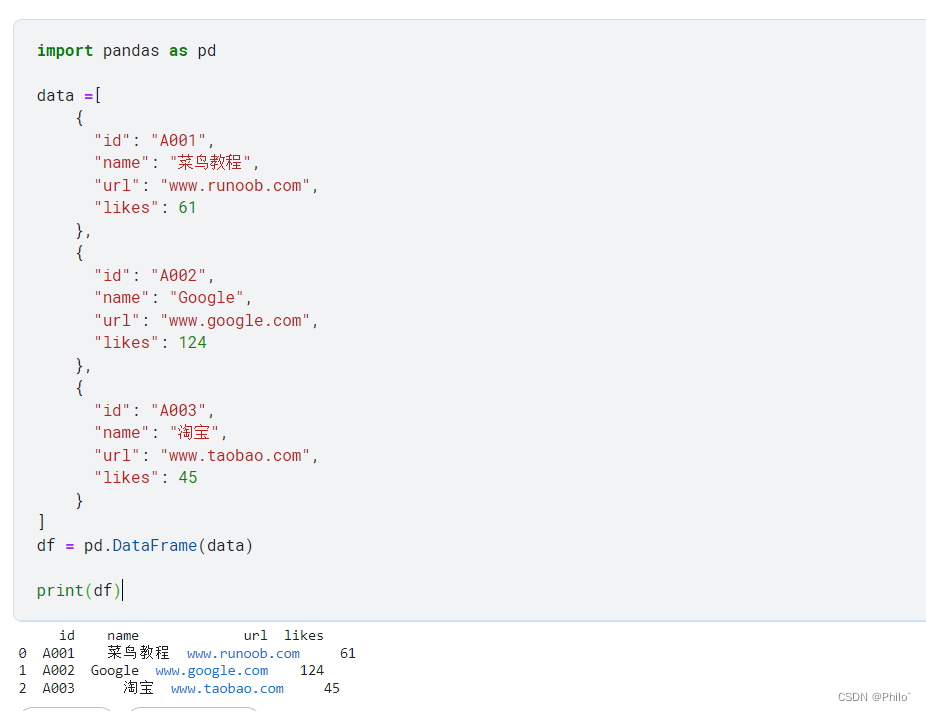Place cursor after print(df) in code
926x711 pixels.
point(122,591)
